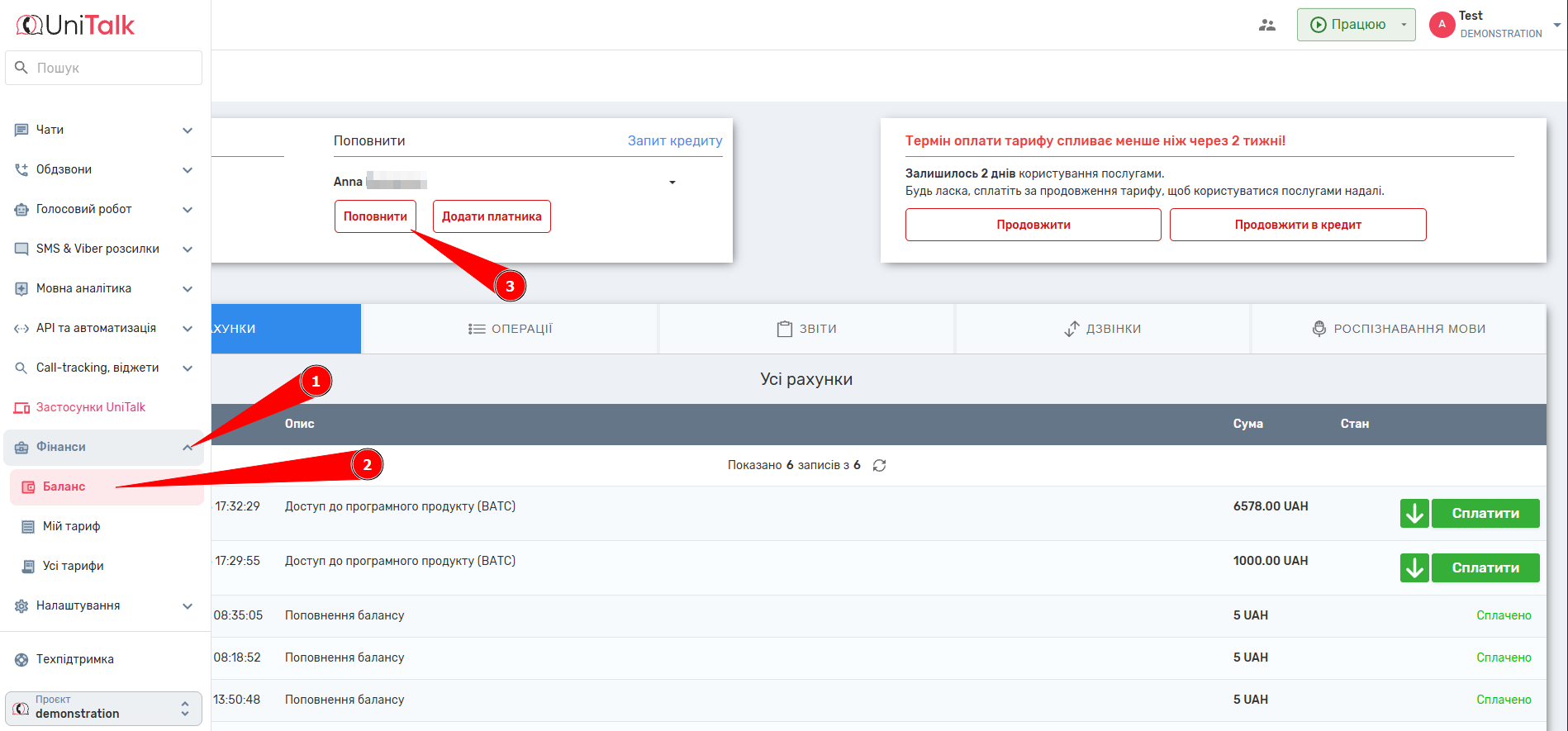Open the users group icon in header
1568x731 pixels.
[1266, 25]
